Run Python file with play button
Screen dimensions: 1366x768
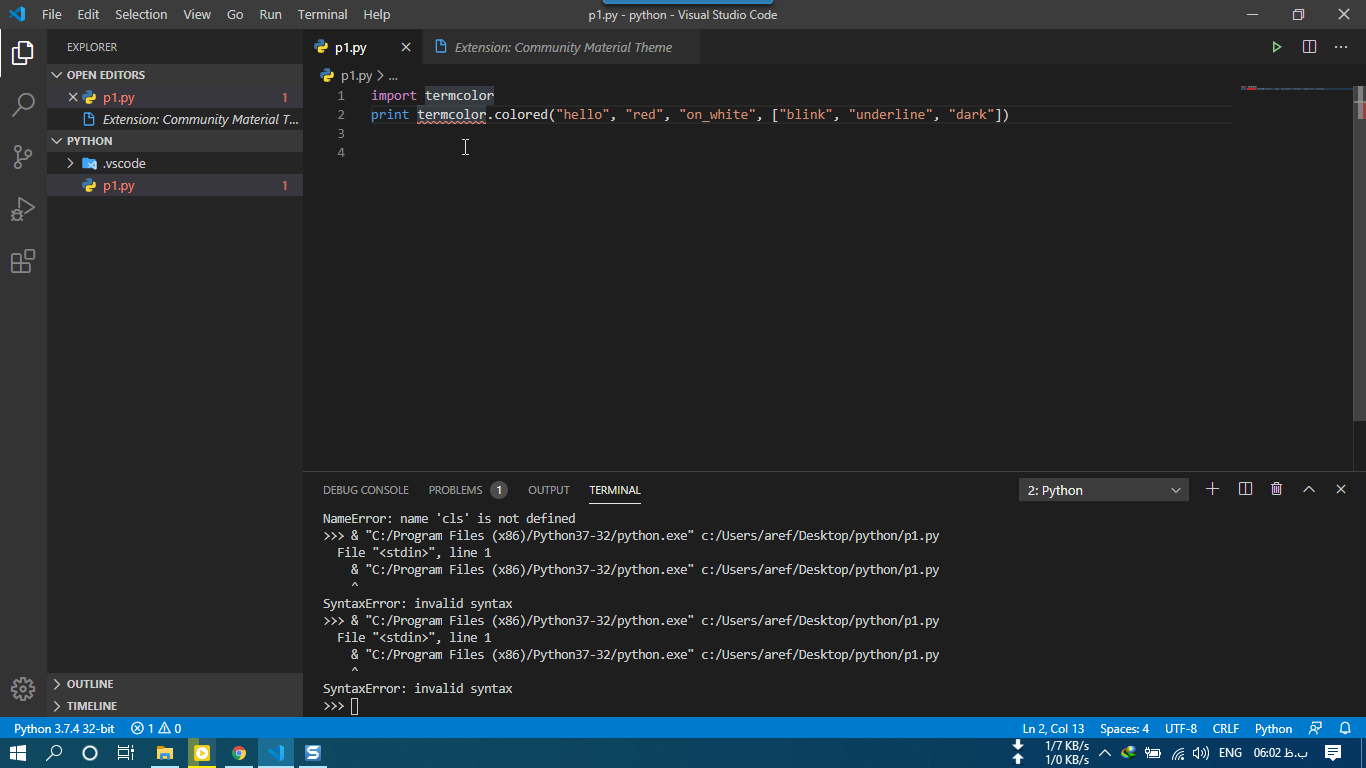(1277, 47)
